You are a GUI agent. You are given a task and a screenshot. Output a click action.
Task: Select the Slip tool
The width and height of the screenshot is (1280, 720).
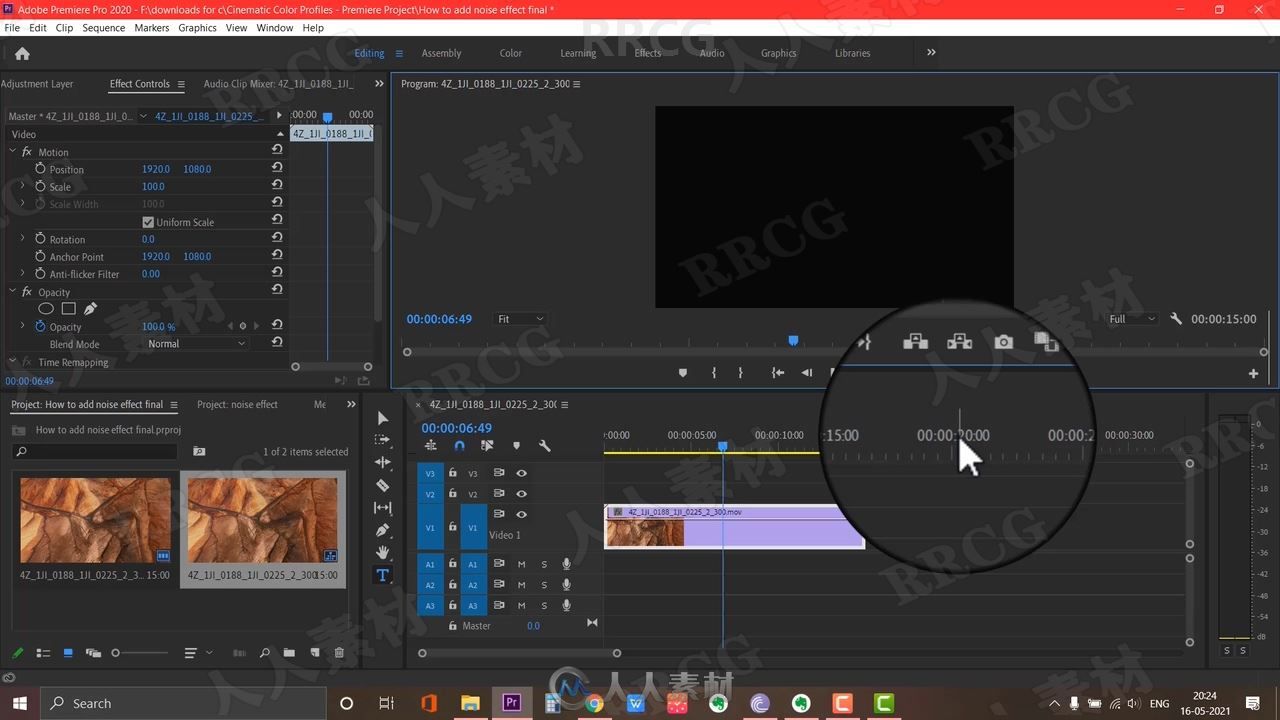pyautogui.click(x=382, y=508)
